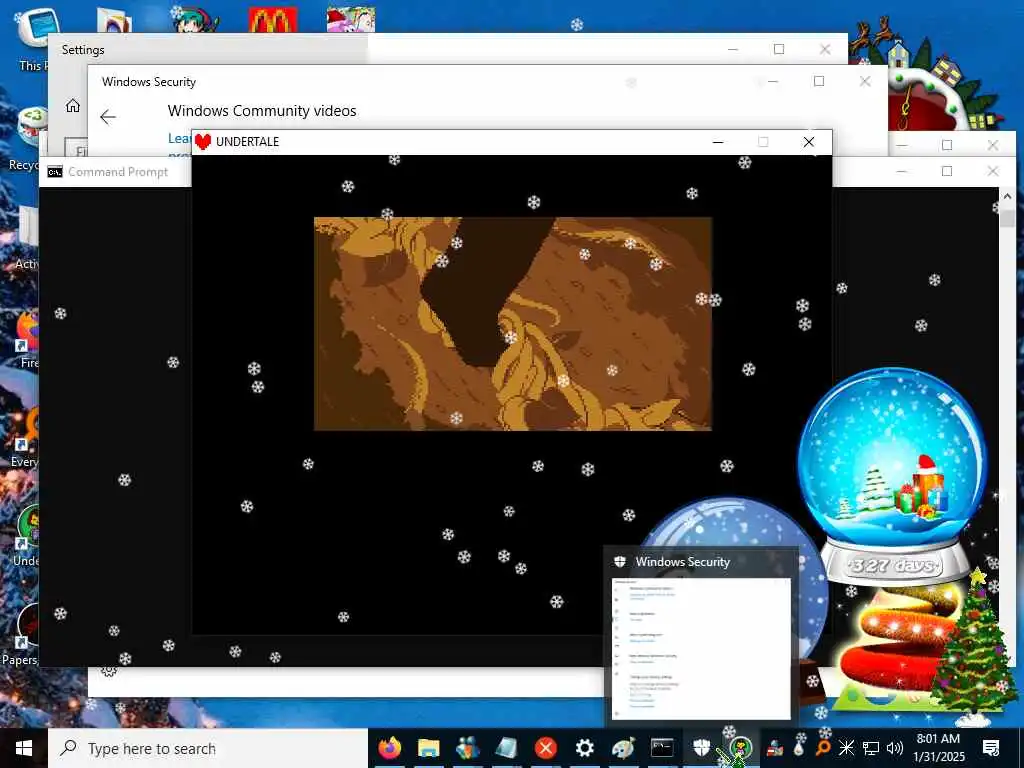The image size is (1024, 768).
Task: Click the taskbar clock showing 8:01 AM
Action: click(x=938, y=748)
